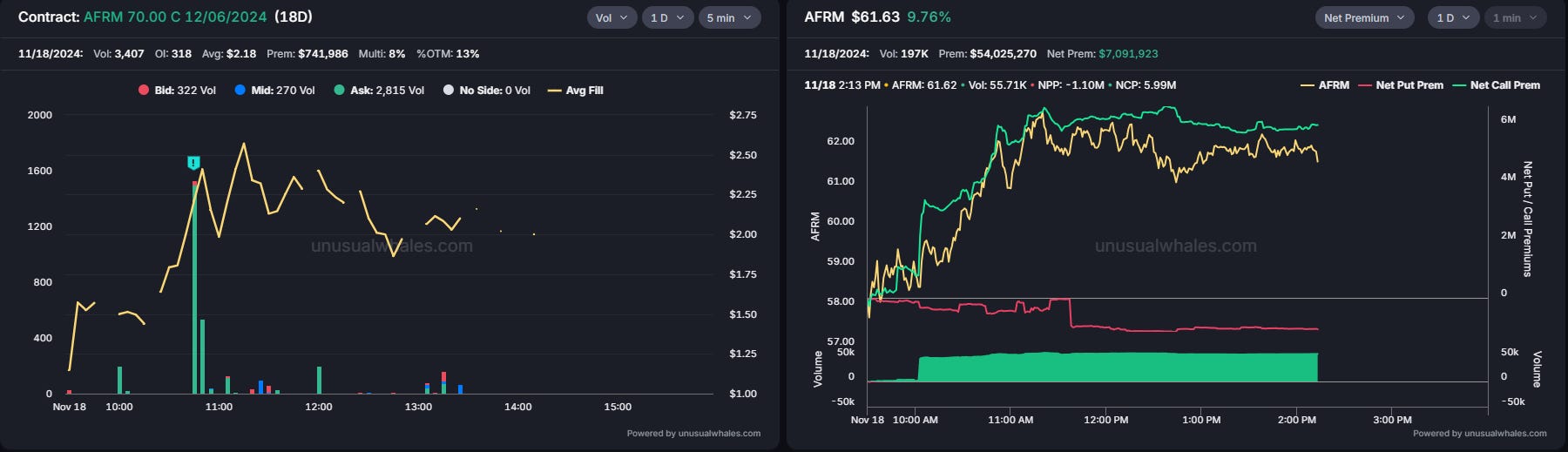Click the %OTM 13% stat

tap(448, 54)
